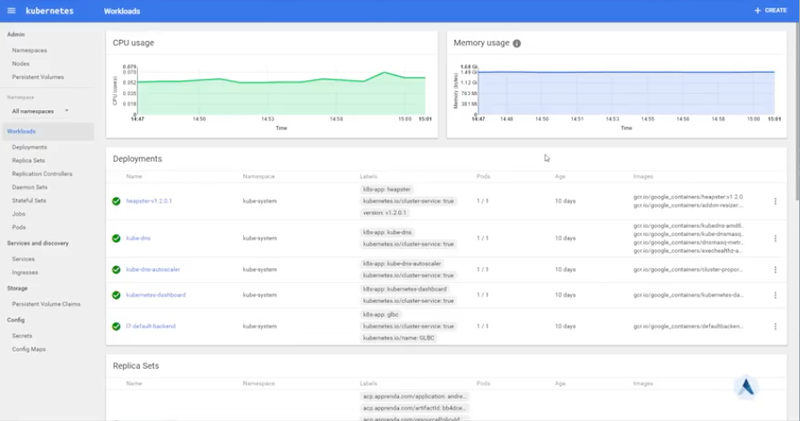Select Replica Sets in the sidebar

coord(28,160)
